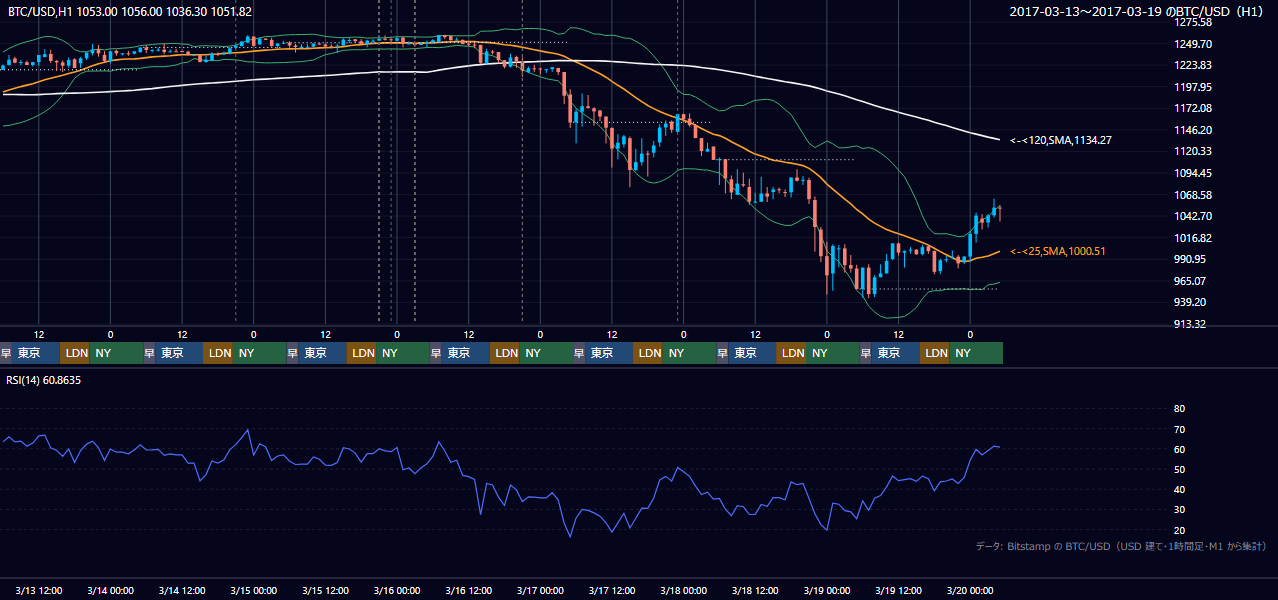
Task: Click price axis value 1275.58
Action: point(1192,22)
